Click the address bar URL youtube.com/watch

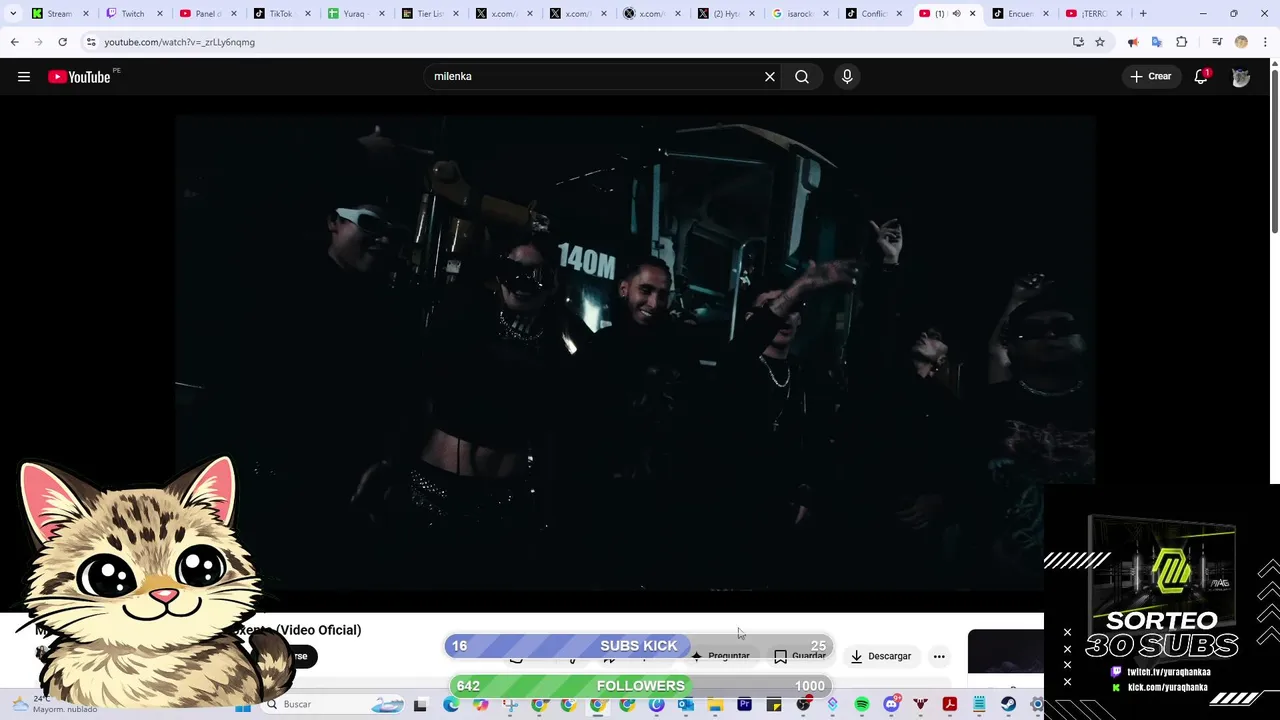[x=180, y=42]
